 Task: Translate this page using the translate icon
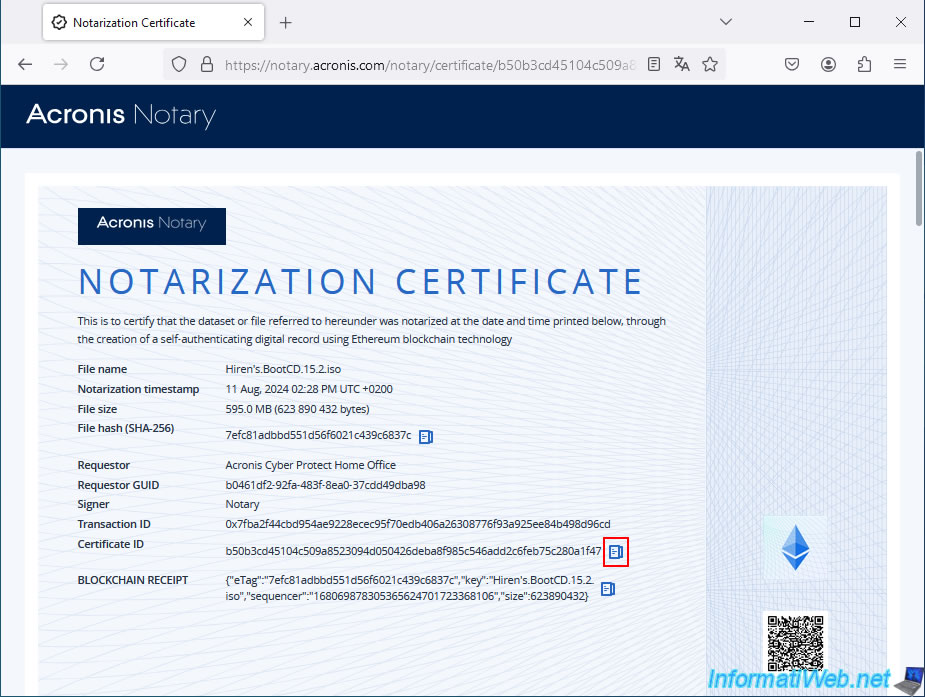(681, 64)
